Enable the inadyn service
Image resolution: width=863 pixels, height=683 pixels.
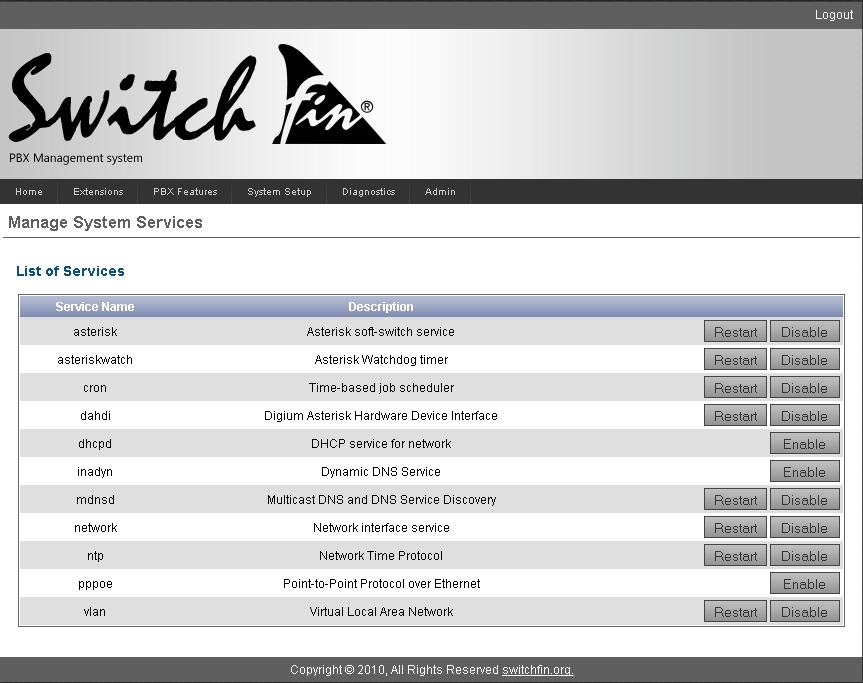[804, 472]
